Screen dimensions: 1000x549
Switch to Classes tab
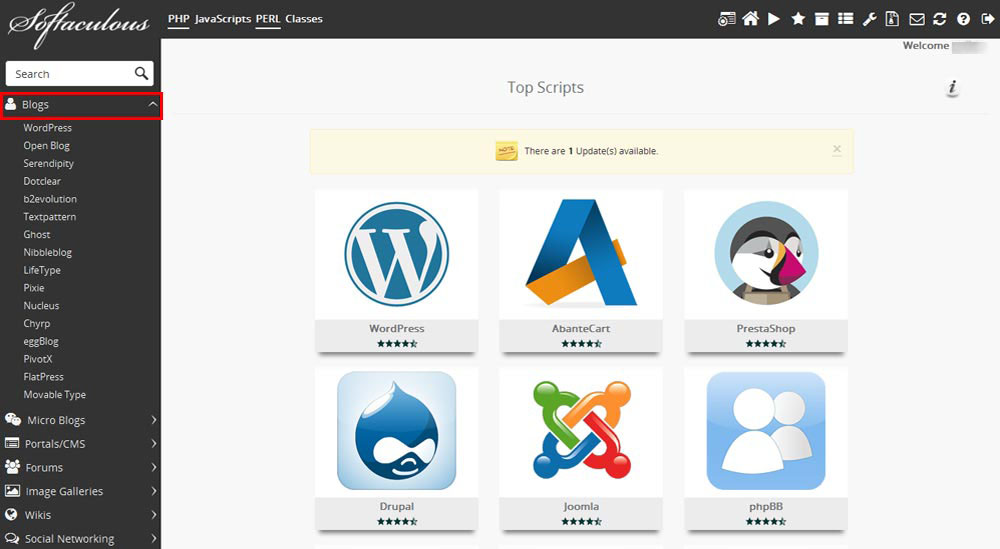(x=304, y=19)
